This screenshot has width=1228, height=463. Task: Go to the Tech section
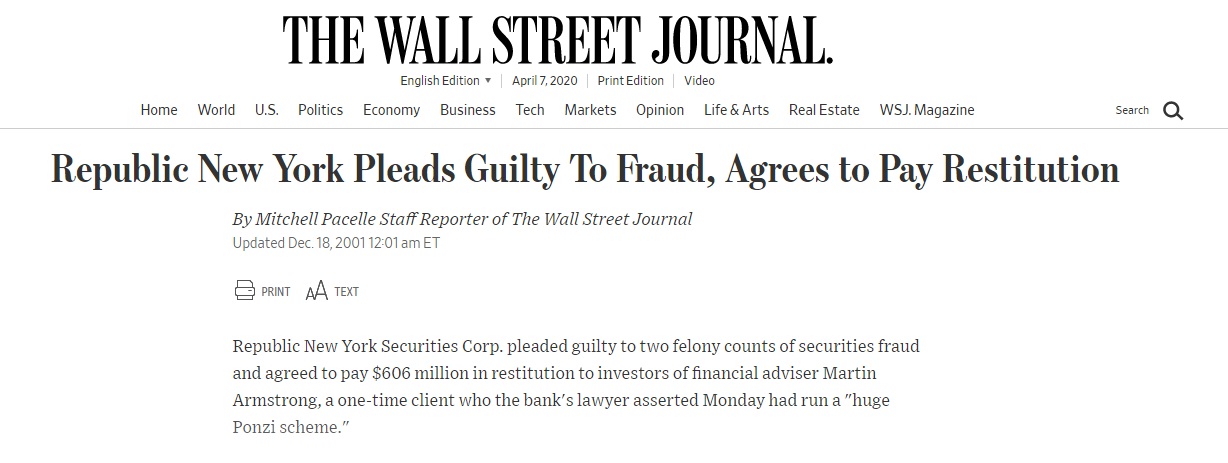coord(530,110)
